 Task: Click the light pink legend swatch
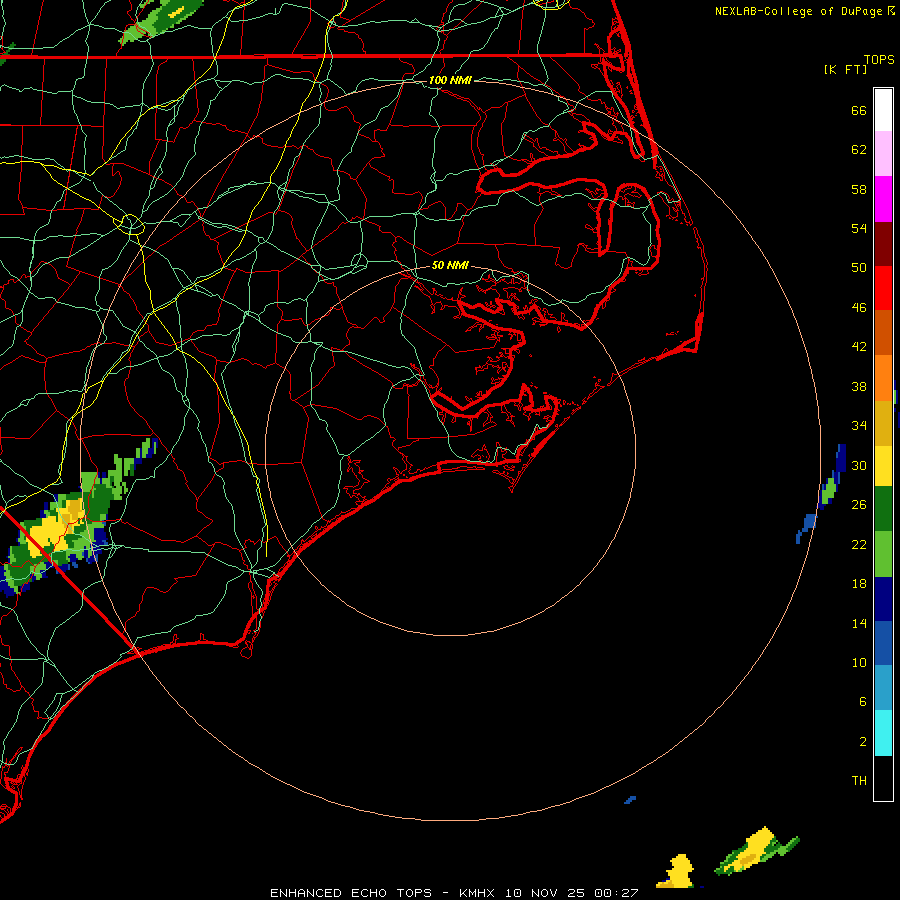click(x=883, y=154)
